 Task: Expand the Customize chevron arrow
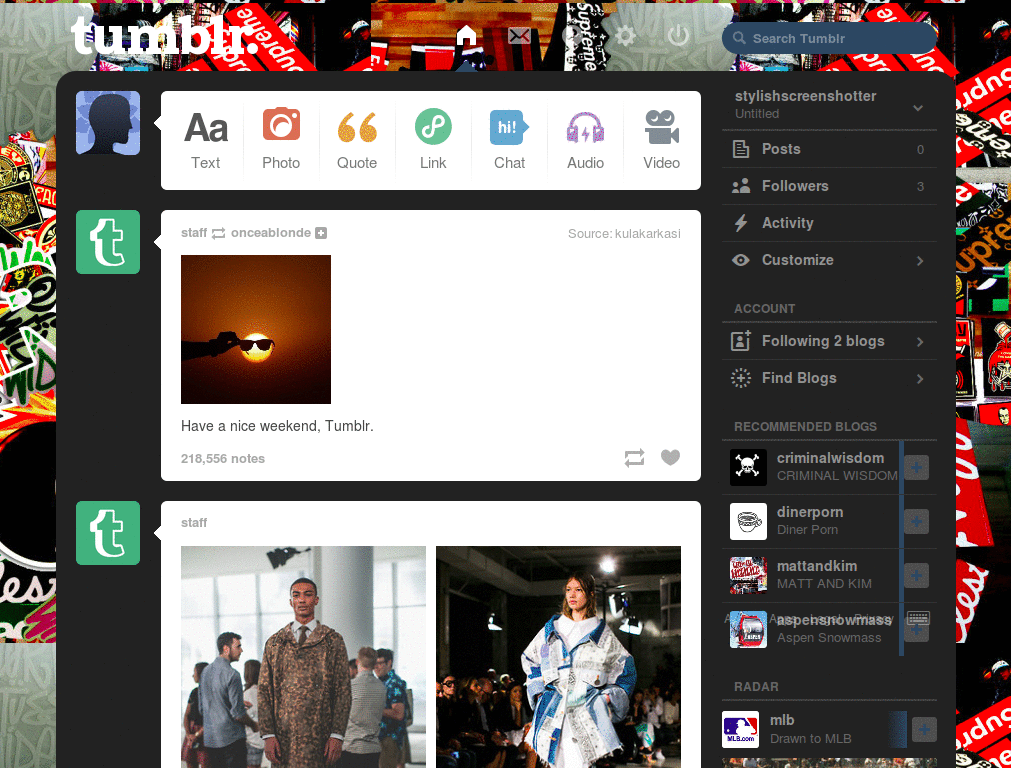[x=920, y=261]
